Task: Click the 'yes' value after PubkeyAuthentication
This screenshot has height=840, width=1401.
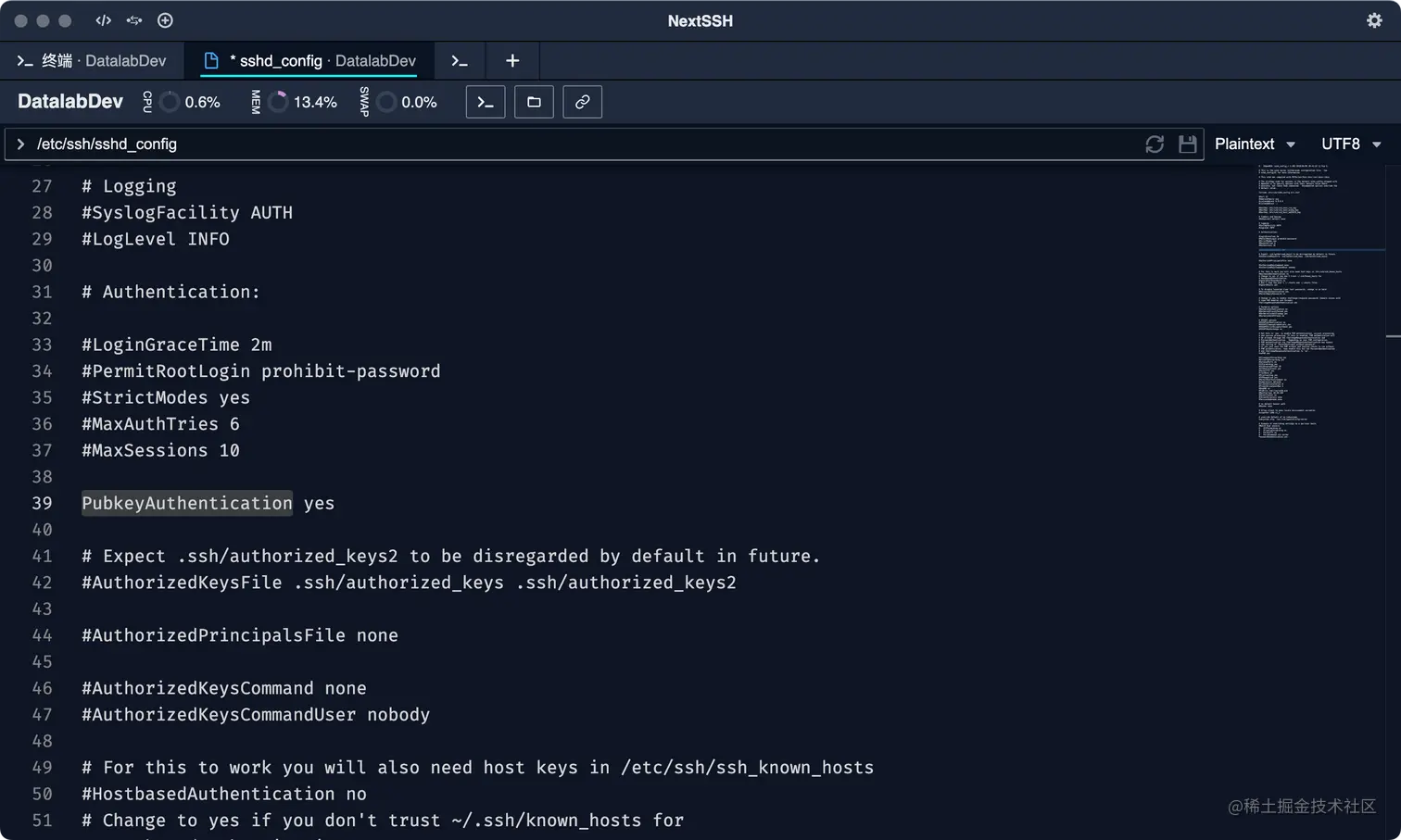Action: point(320,503)
